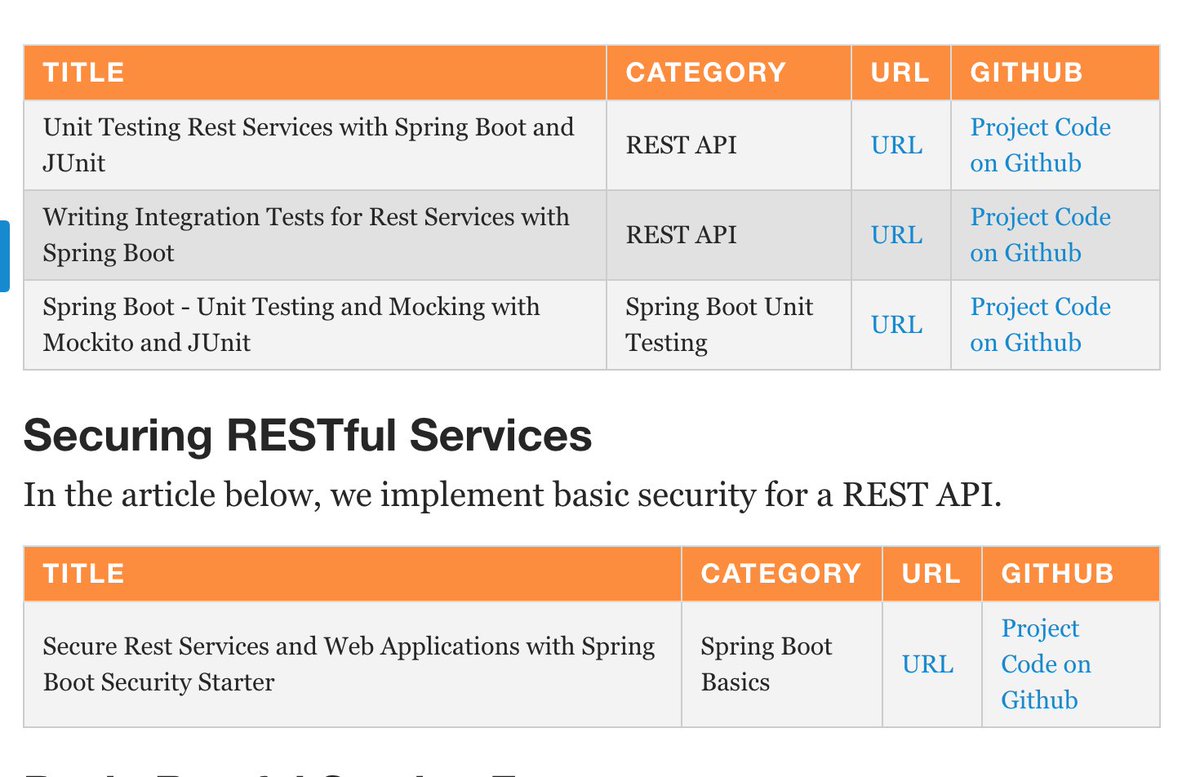Click URL header of the first table
Viewport: 1200px width, 777px height.
900,73
